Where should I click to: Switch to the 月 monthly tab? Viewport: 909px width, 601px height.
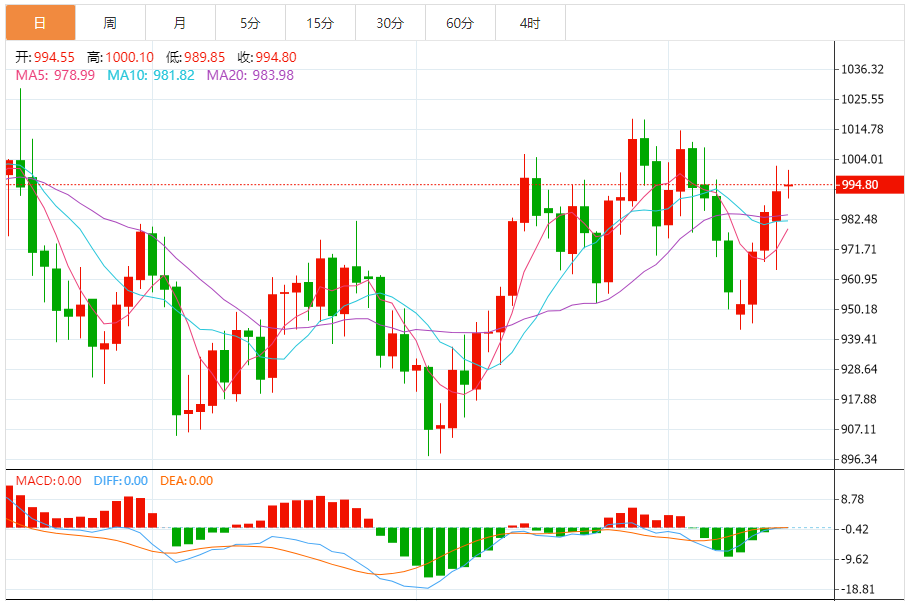tap(180, 23)
